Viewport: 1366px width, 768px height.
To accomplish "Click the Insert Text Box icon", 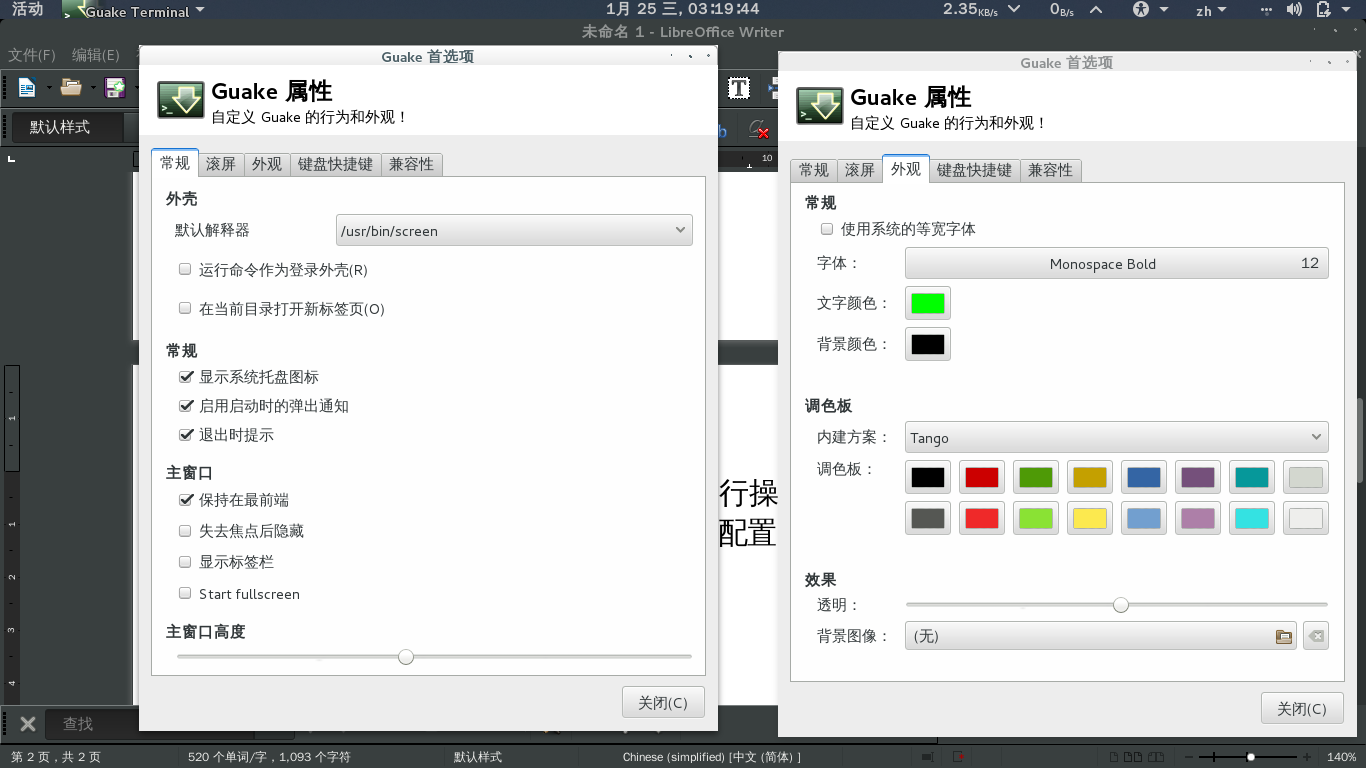I will [x=739, y=88].
